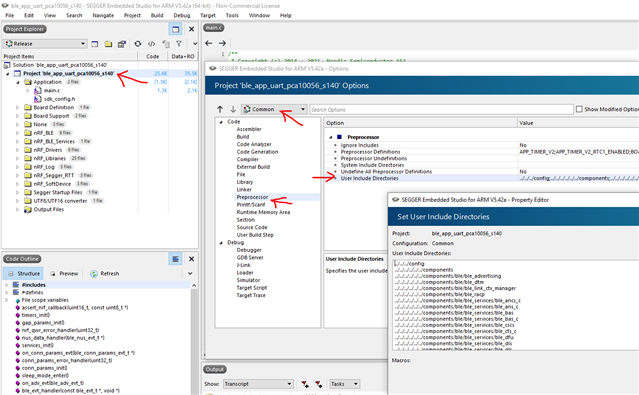Toggle the Code Outline dock window icon

(x=175, y=259)
